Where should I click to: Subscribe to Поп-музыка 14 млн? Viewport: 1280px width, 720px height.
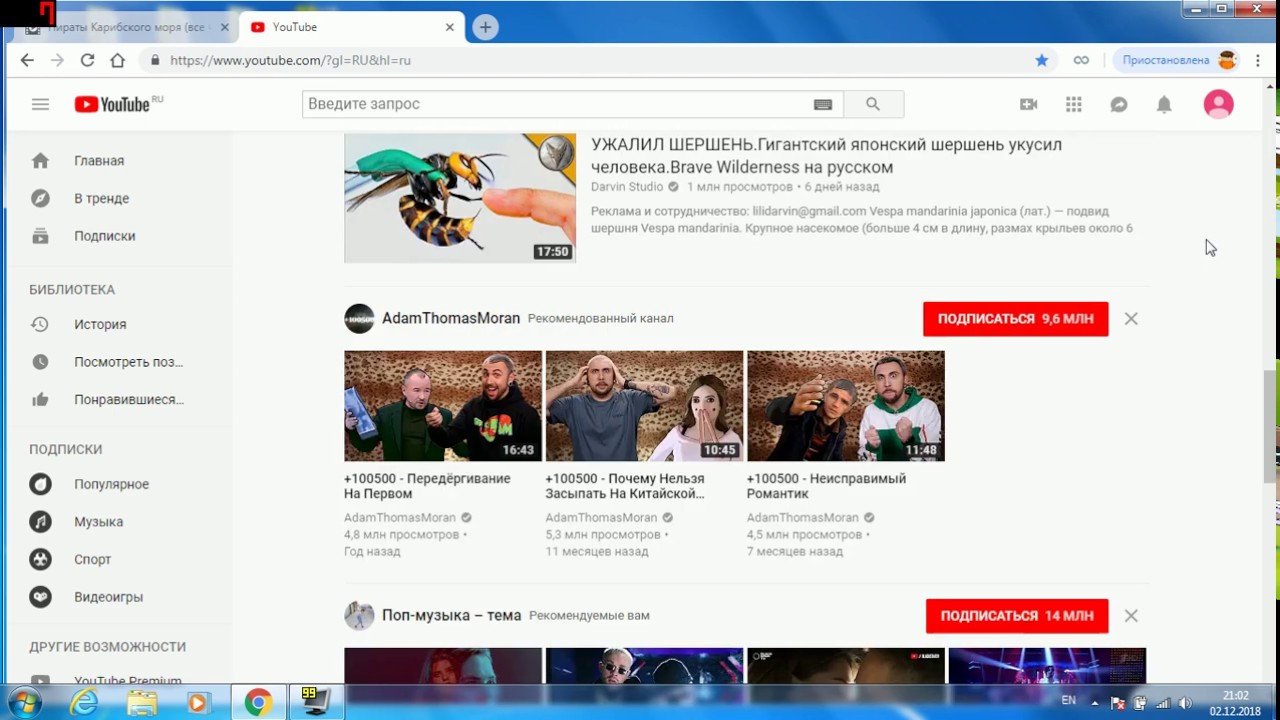pos(1017,616)
